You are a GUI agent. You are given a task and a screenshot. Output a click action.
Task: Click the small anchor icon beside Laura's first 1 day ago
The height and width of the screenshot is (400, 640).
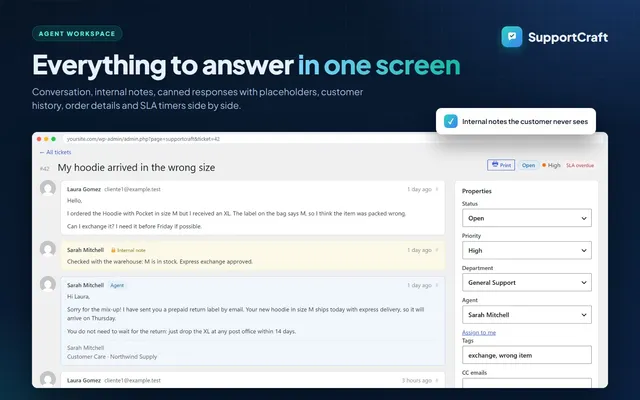[437, 189]
